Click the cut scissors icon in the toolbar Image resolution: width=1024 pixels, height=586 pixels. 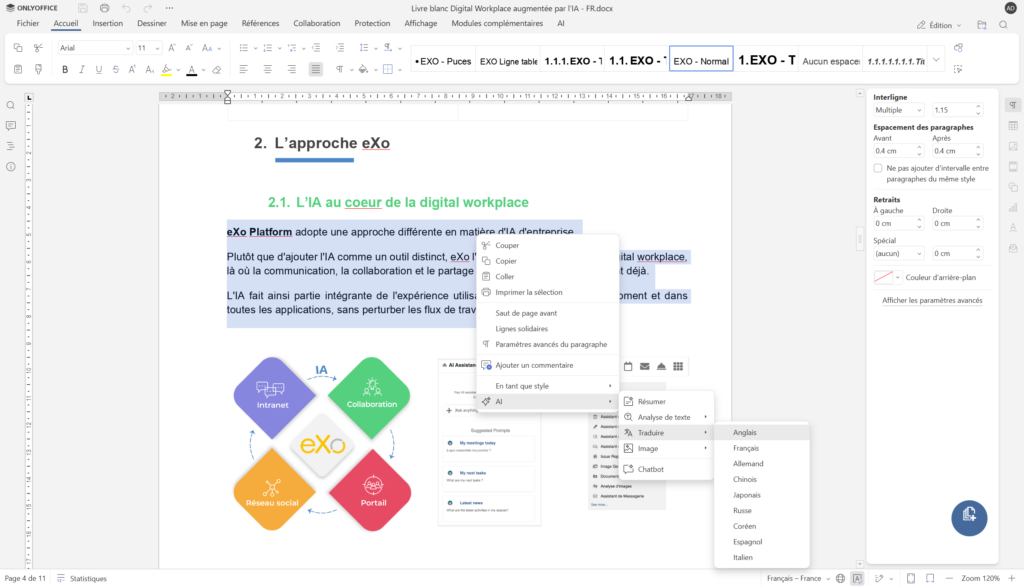click(x=38, y=48)
